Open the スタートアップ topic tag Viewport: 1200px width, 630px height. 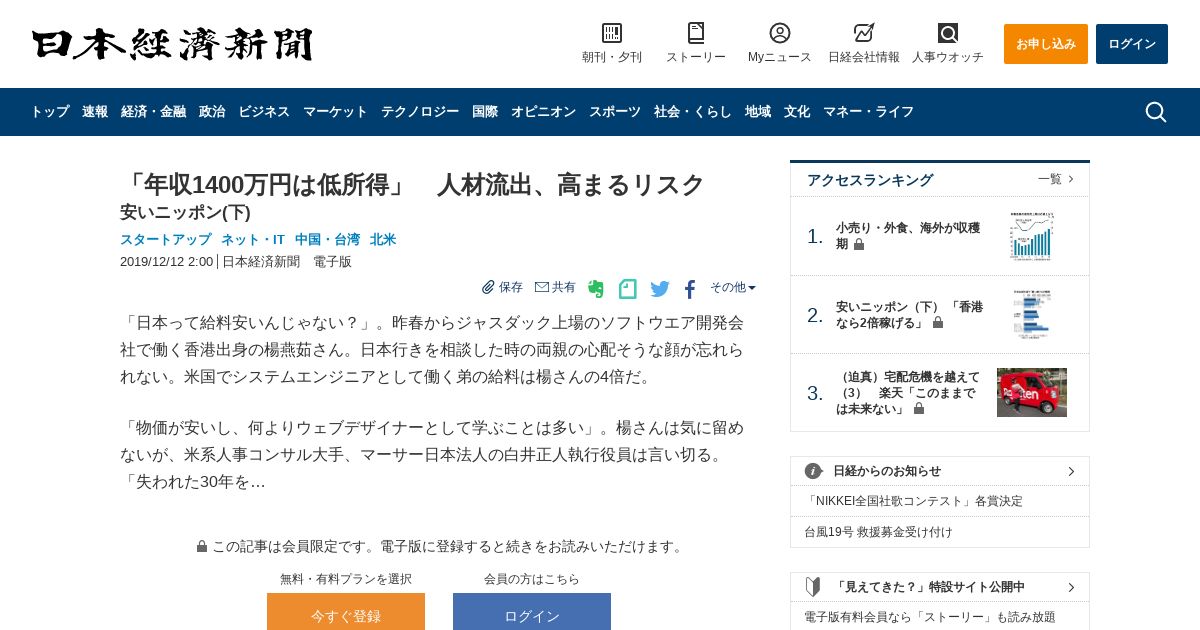166,239
